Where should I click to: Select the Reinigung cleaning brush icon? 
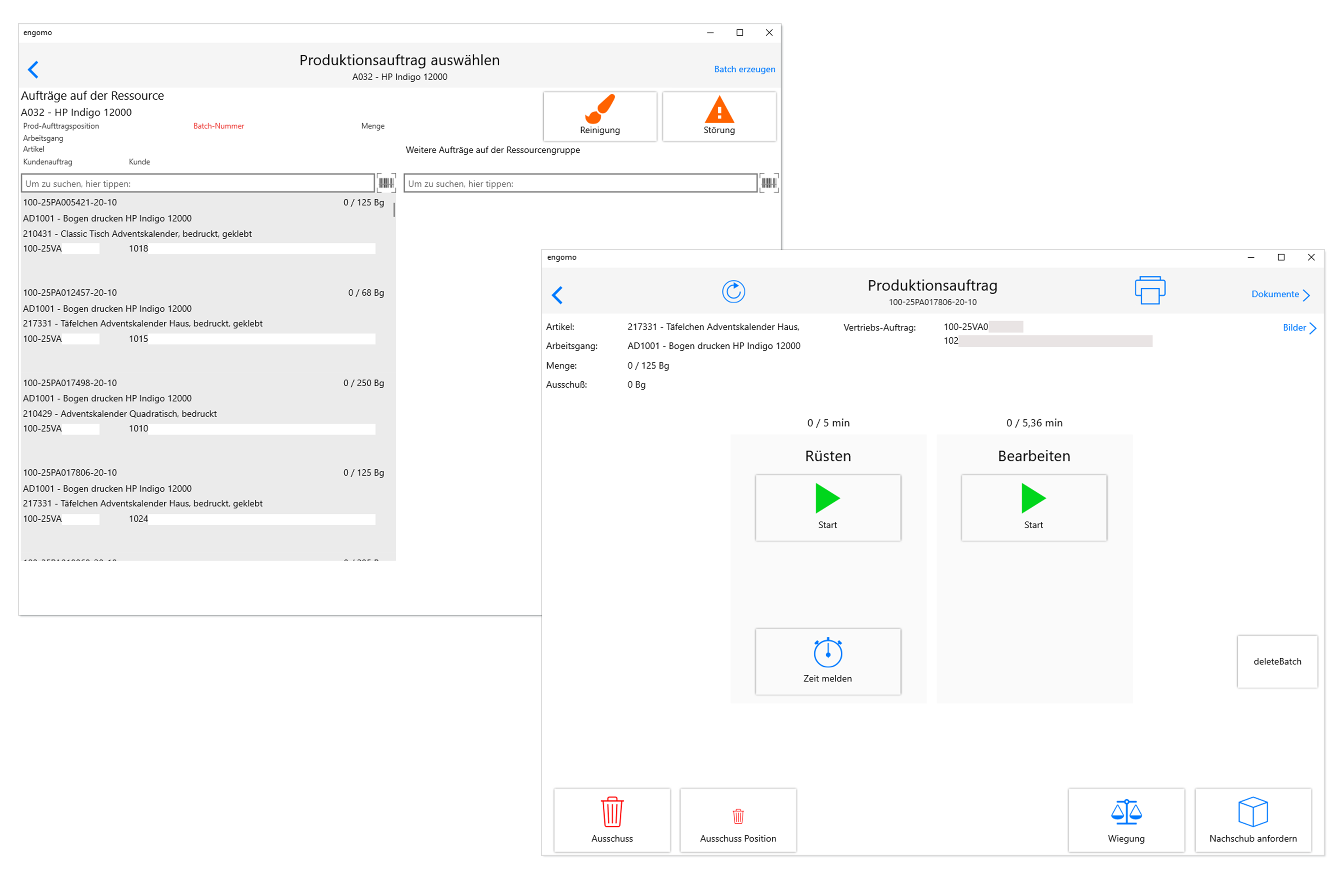click(x=600, y=109)
